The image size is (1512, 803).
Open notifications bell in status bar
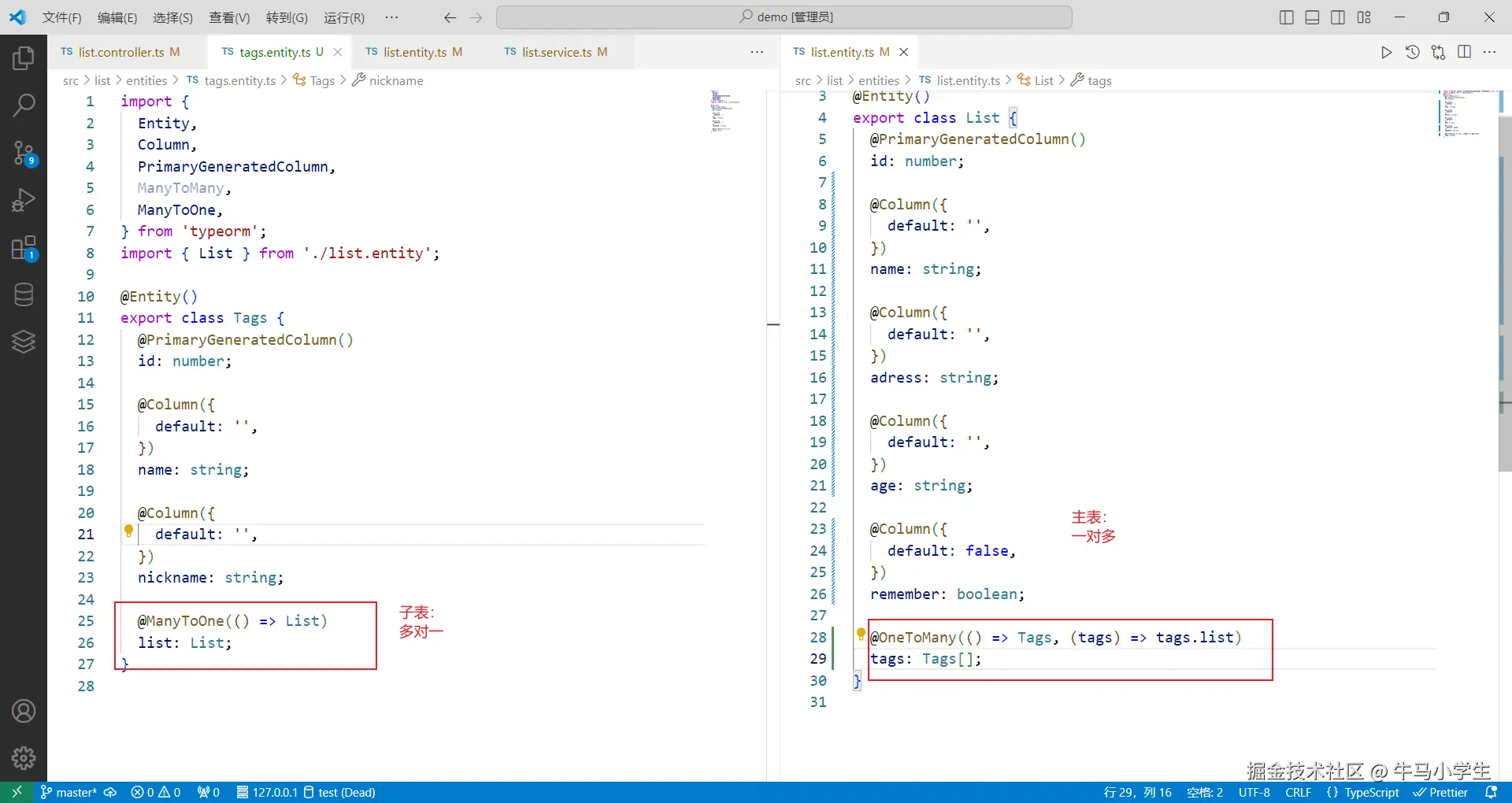tap(1491, 792)
